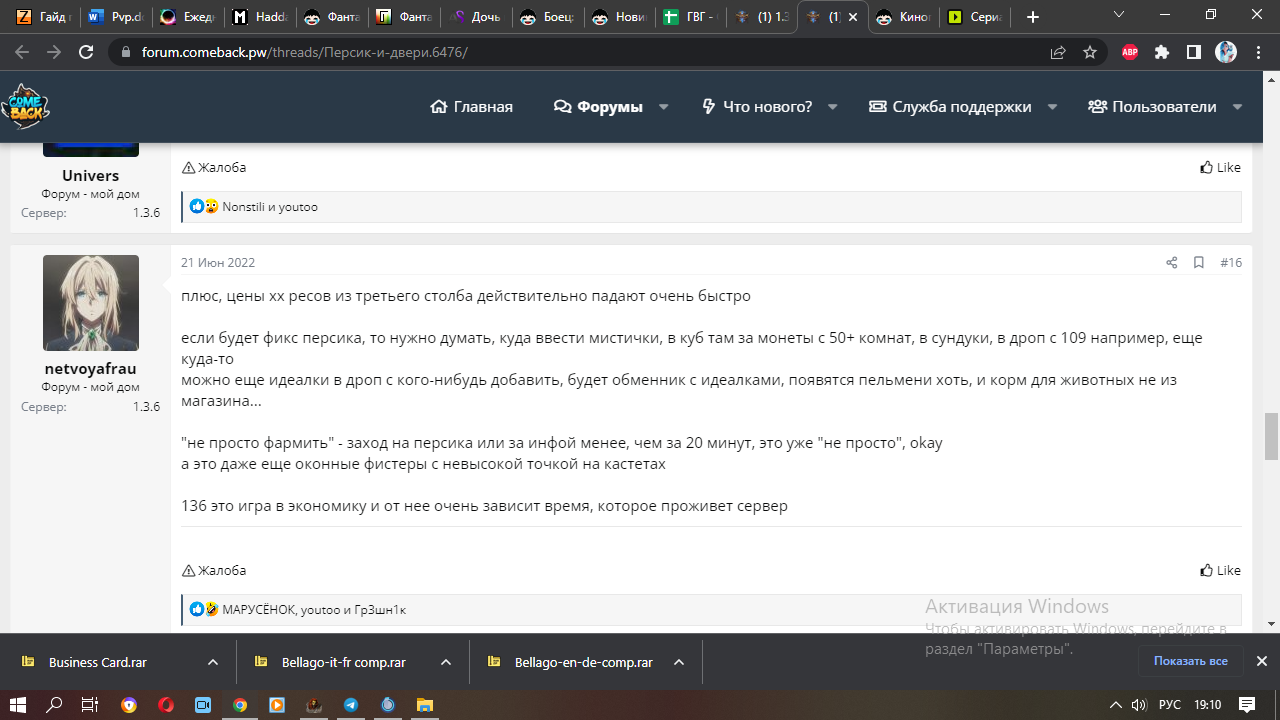Open the browser extensions puzzle icon
Screen dimensions: 1280x720
pyautogui.click(x=1162, y=52)
